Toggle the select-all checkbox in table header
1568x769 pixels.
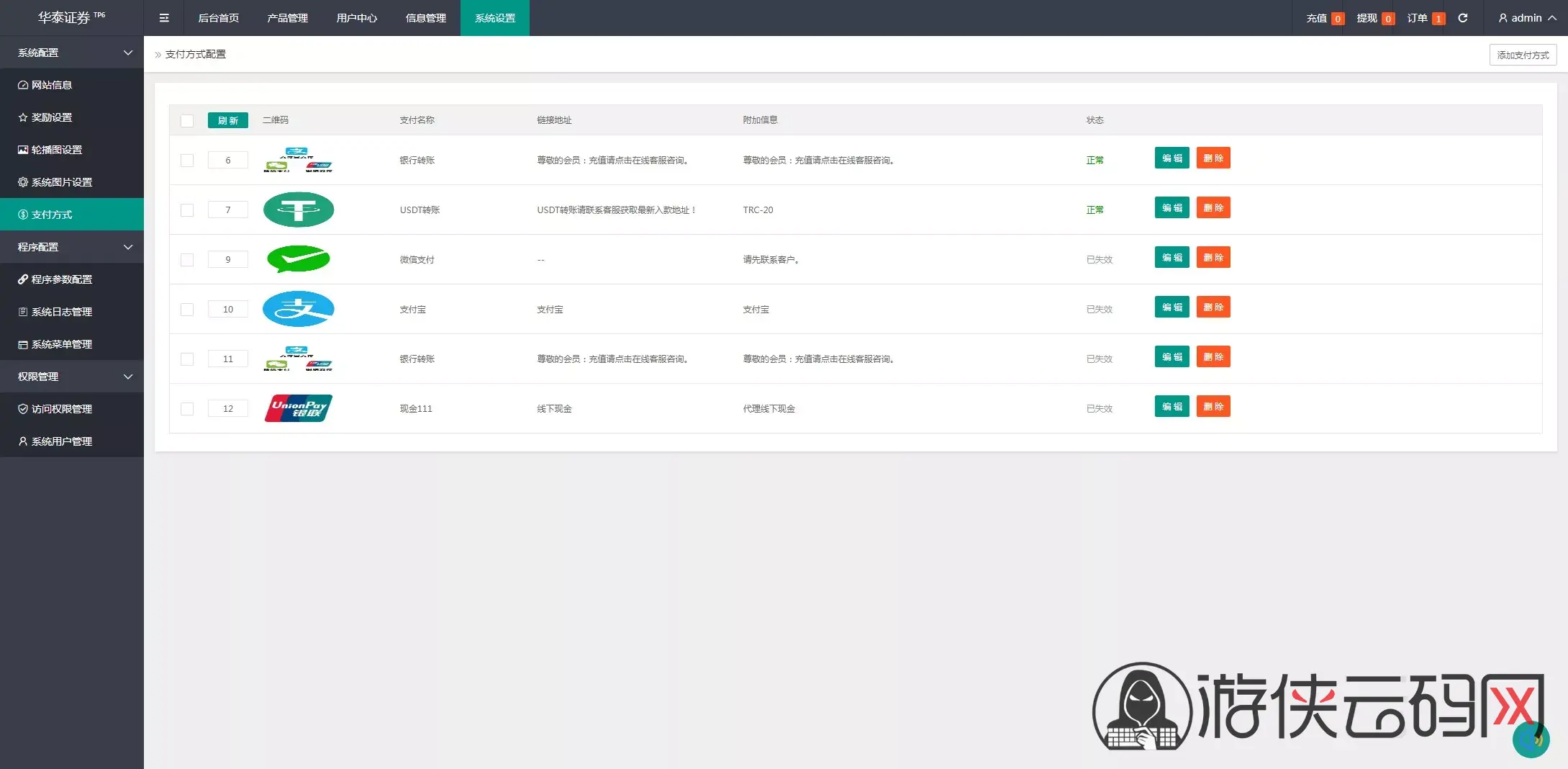click(187, 120)
